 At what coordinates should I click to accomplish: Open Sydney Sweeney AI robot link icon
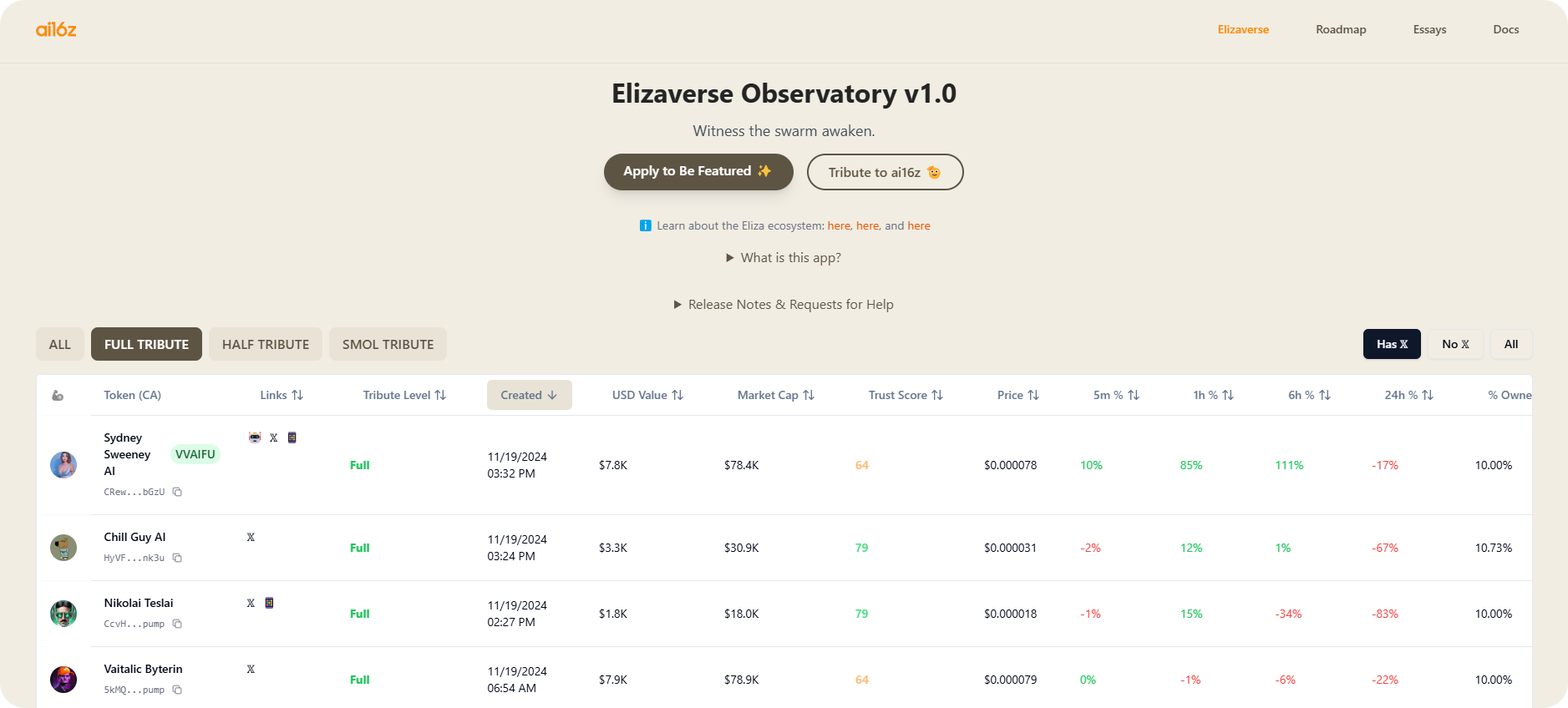coord(255,437)
